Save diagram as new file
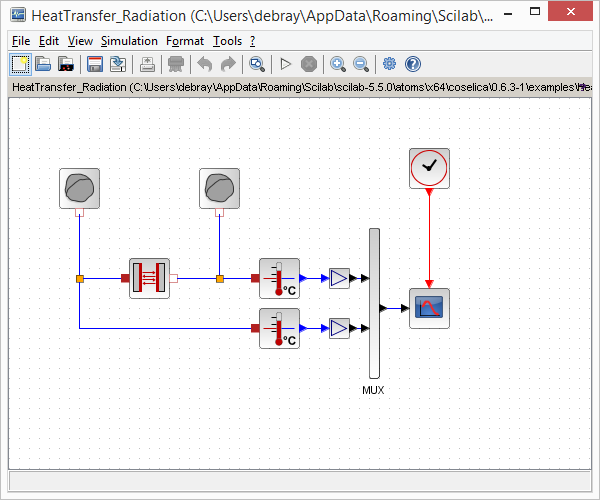The width and height of the screenshot is (600, 500). pyautogui.click(x=117, y=64)
